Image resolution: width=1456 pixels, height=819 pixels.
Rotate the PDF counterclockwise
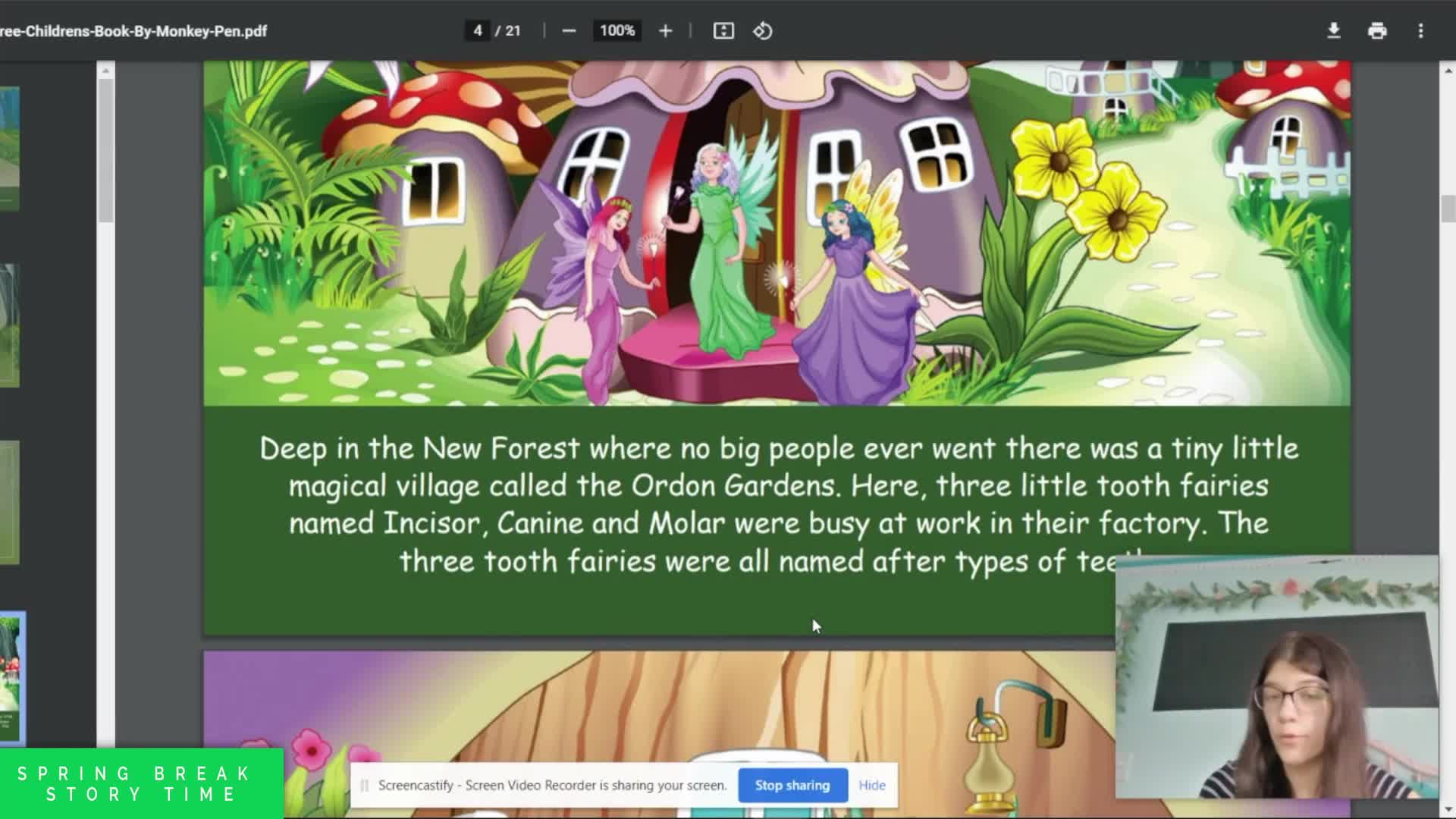click(763, 31)
